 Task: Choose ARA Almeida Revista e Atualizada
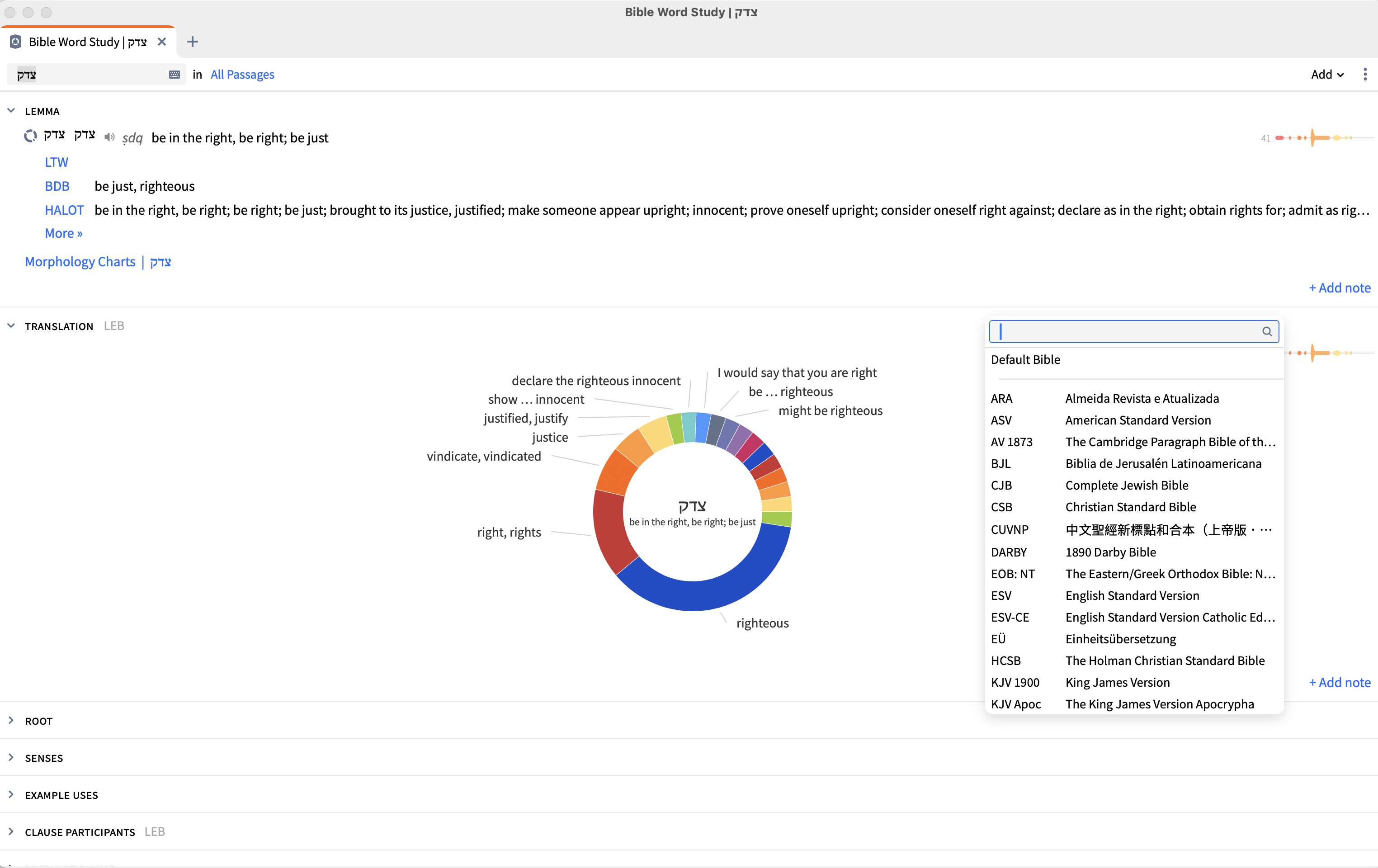click(x=1134, y=398)
